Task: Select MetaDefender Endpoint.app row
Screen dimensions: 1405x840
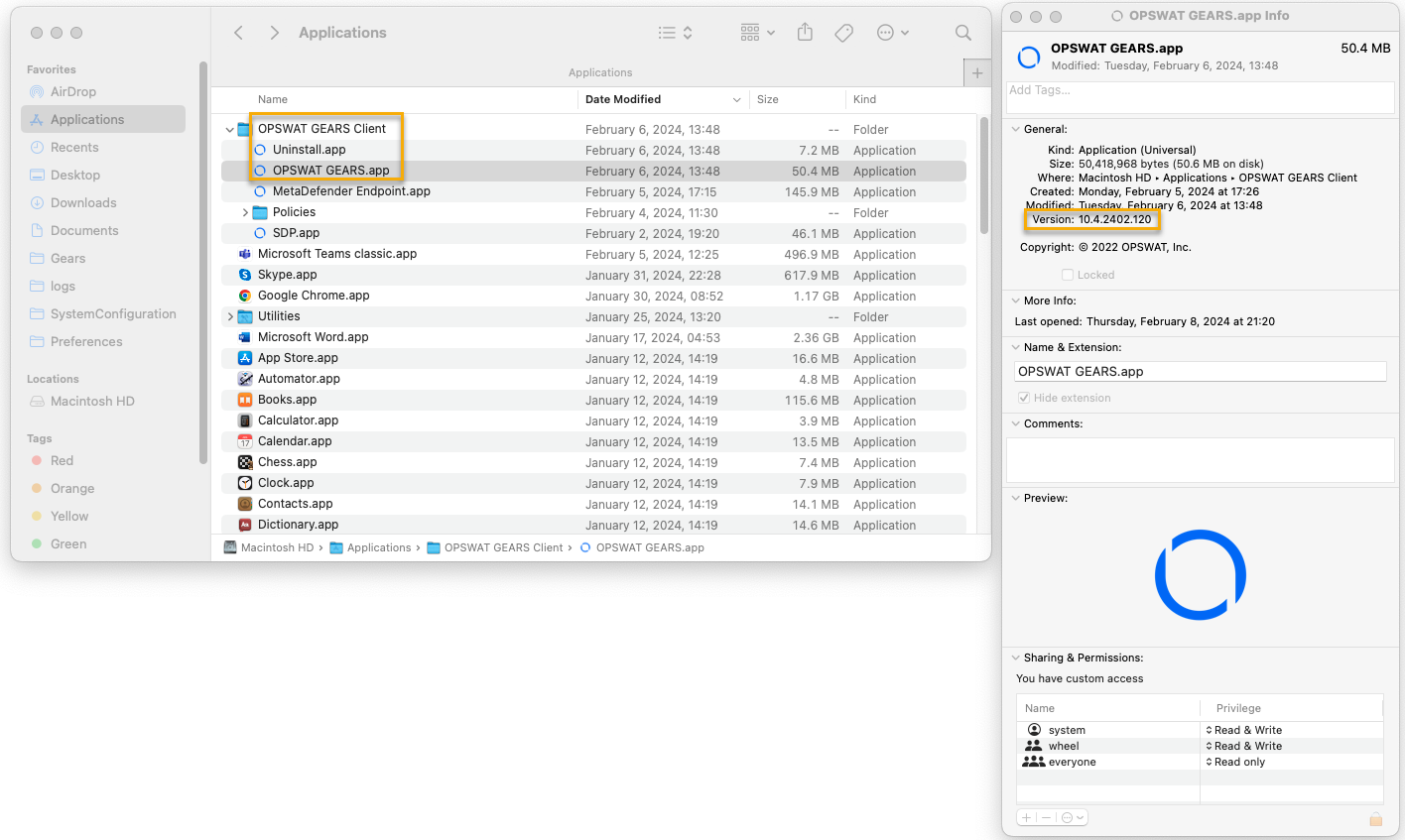Action: (x=593, y=191)
